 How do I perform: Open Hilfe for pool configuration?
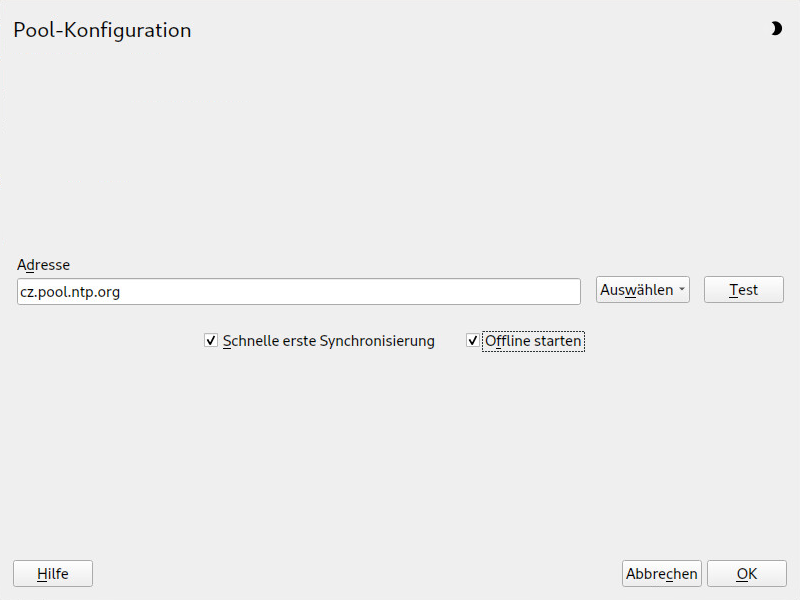[x=53, y=573]
